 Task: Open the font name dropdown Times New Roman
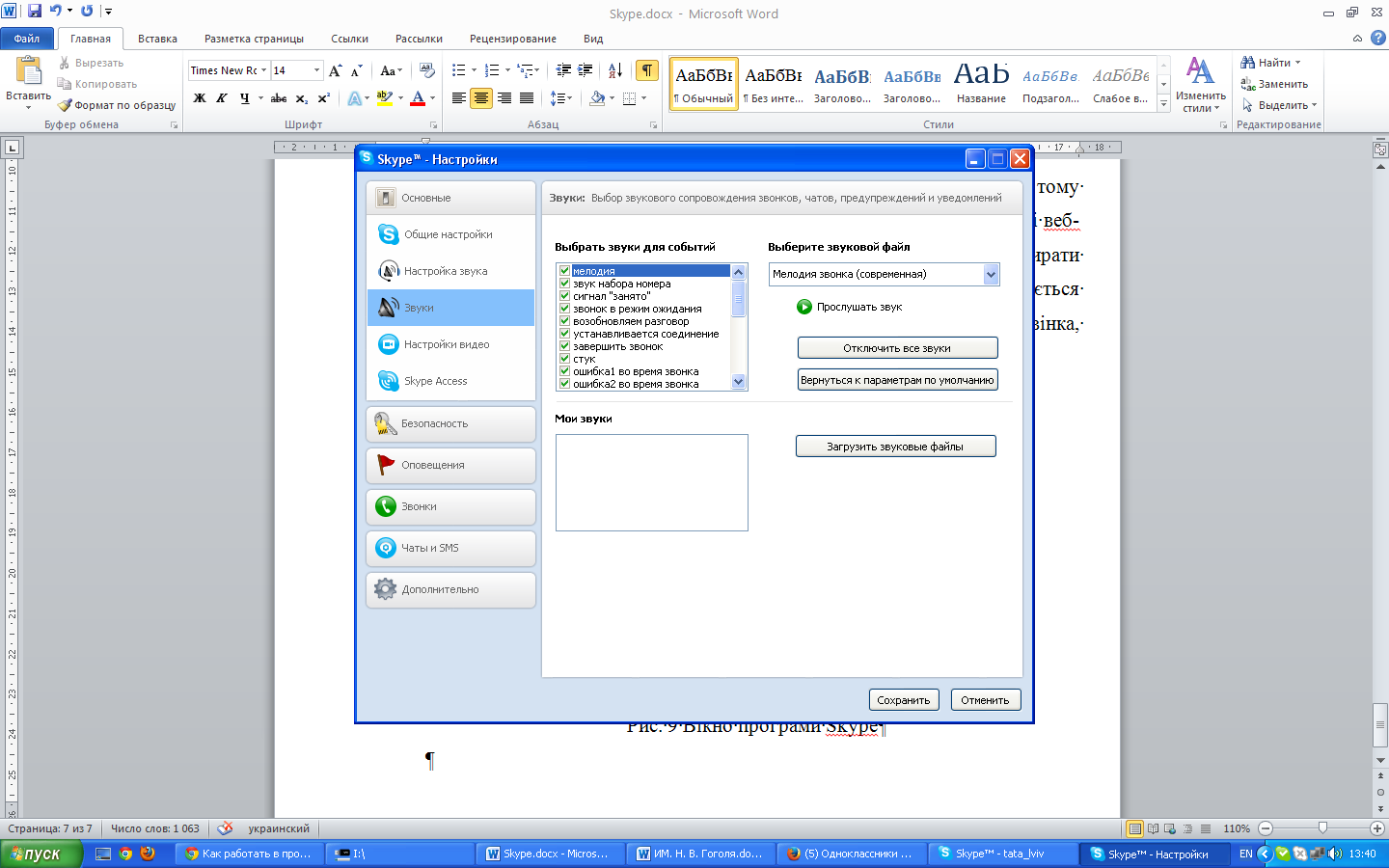264,70
